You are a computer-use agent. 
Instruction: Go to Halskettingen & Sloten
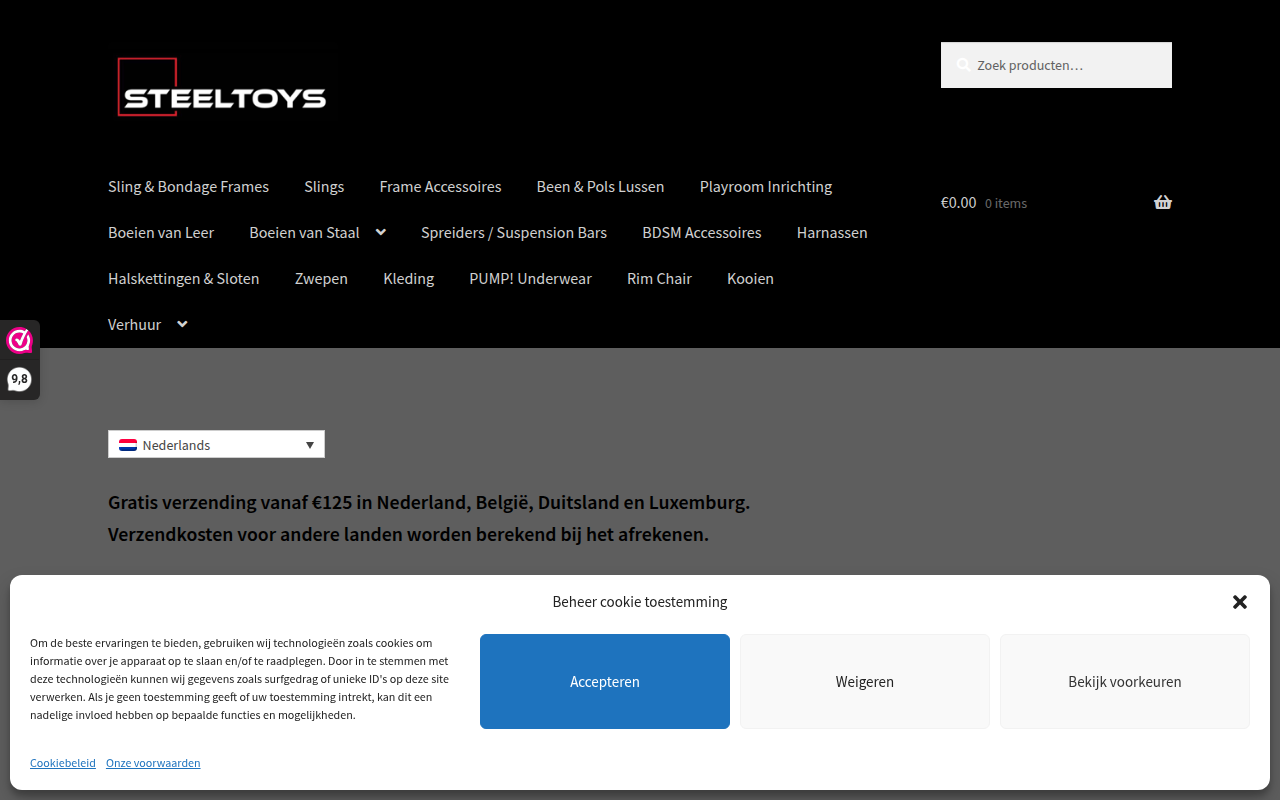(184, 279)
